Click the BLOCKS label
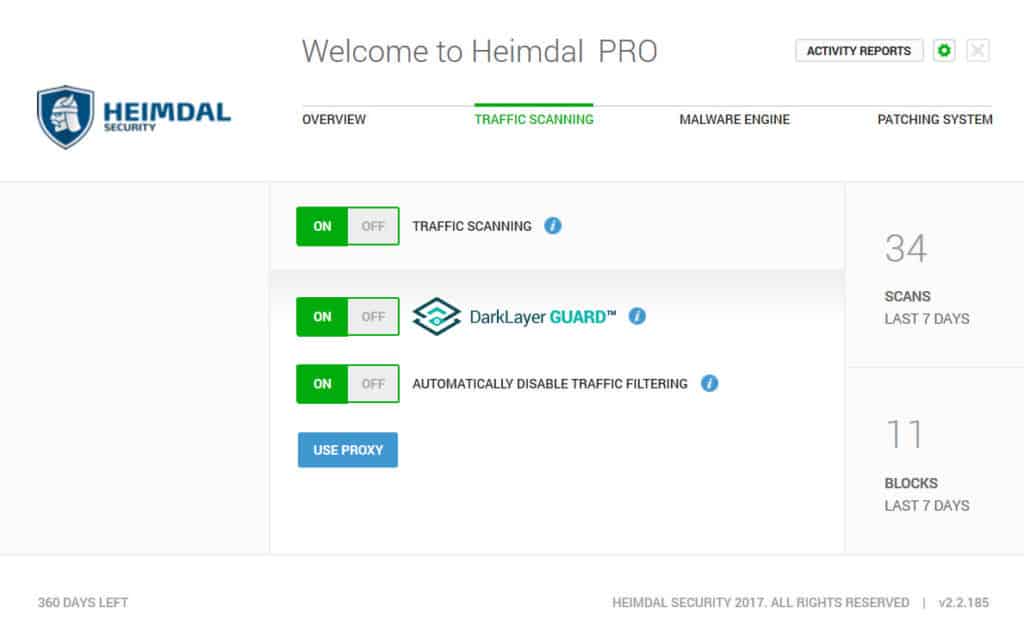 911,483
